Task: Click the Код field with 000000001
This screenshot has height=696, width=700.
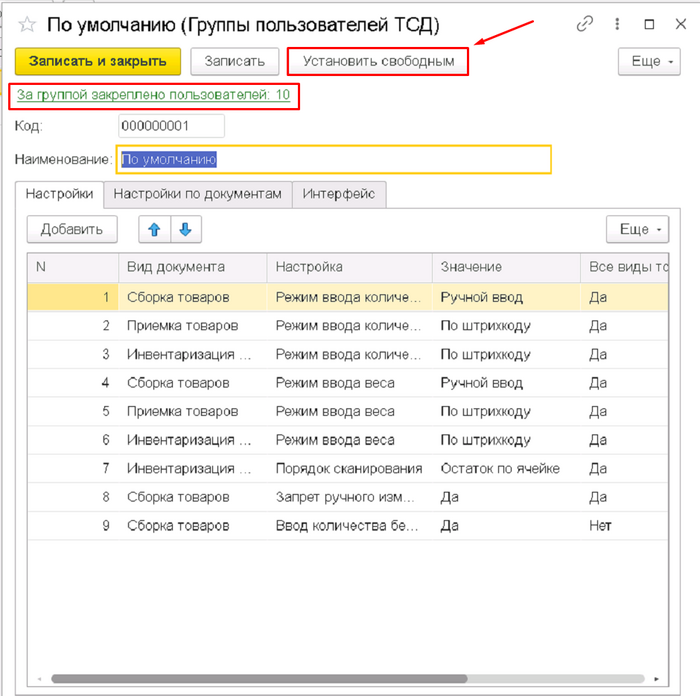Action: click(x=171, y=126)
